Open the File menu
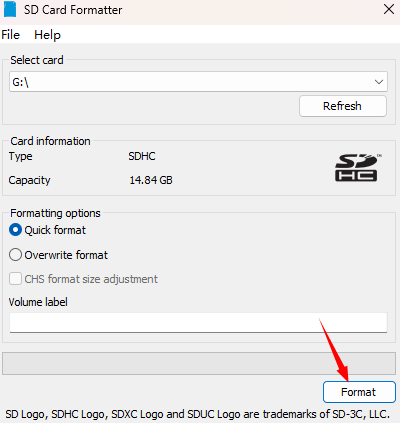400x423 pixels. click(x=11, y=35)
